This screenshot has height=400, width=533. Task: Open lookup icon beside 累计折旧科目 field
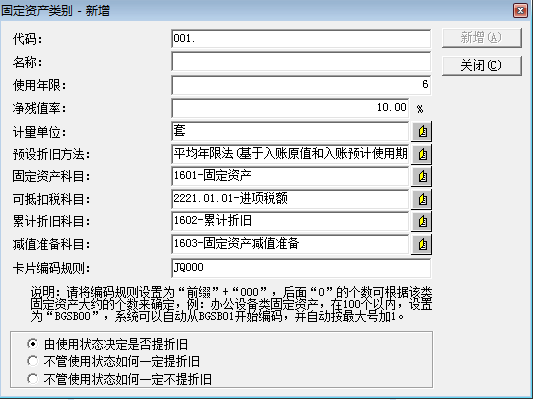pos(422,222)
